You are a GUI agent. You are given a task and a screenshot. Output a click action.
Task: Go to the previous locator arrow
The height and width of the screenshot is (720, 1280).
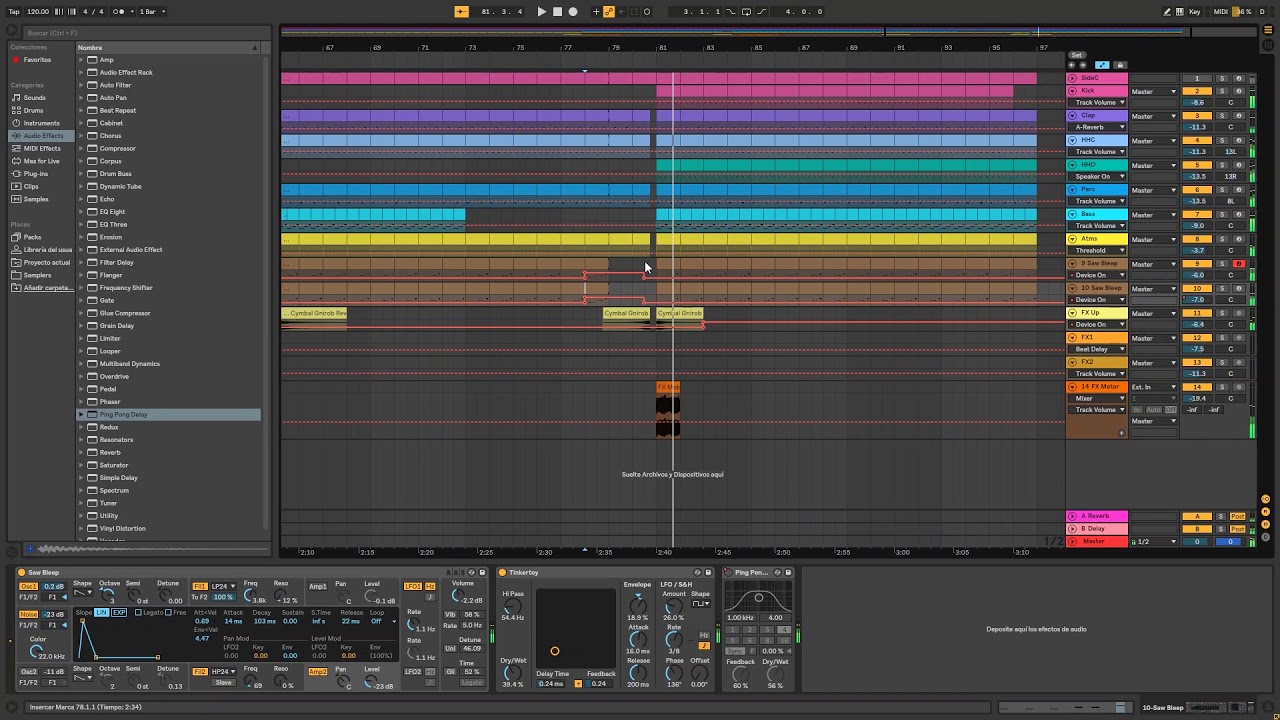point(1073,65)
